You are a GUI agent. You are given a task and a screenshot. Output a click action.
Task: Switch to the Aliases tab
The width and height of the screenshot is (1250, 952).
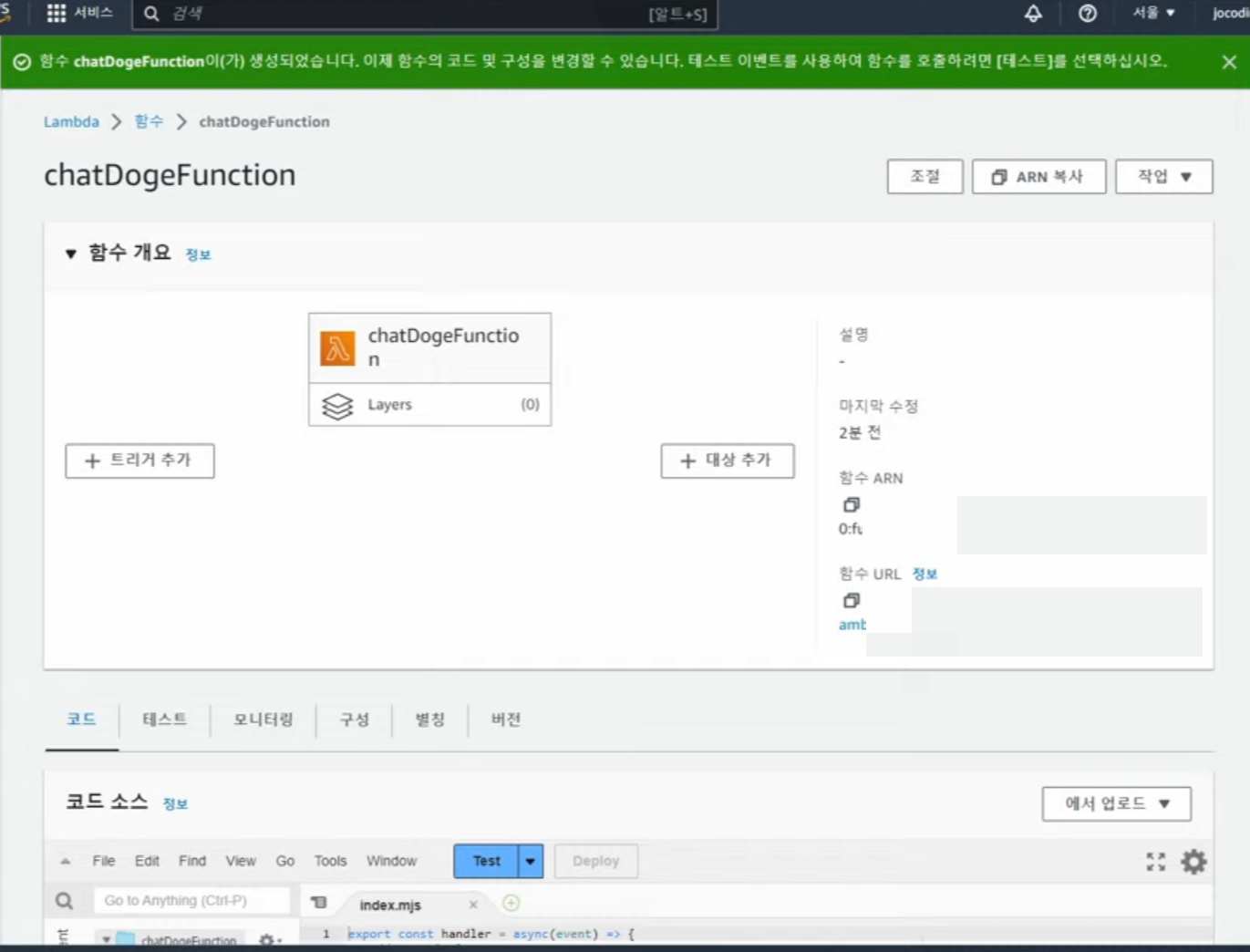430,719
